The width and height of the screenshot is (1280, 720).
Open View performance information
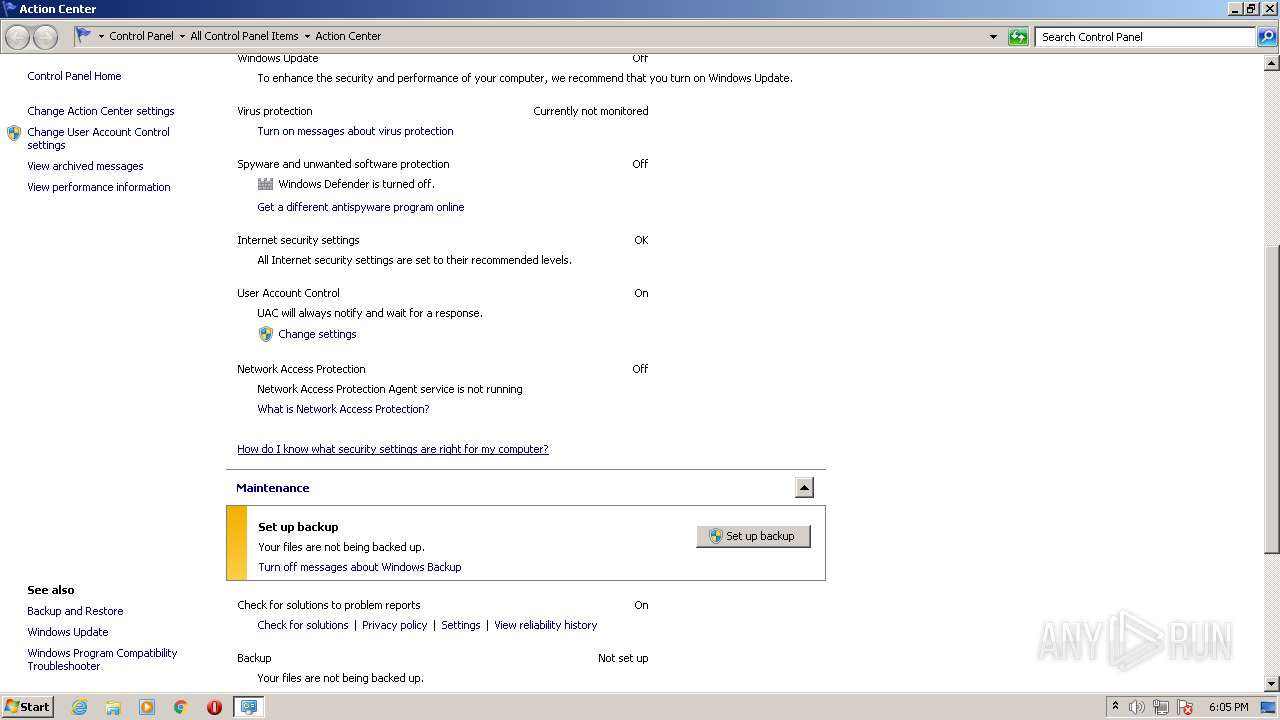tap(99, 187)
